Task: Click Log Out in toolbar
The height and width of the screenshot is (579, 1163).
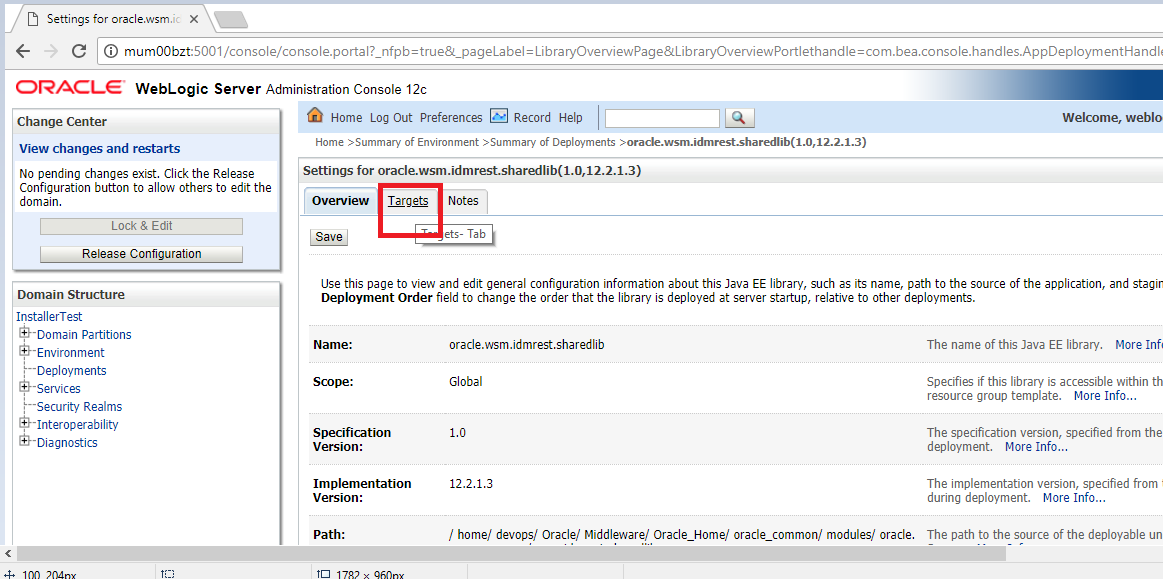Action: [391, 118]
